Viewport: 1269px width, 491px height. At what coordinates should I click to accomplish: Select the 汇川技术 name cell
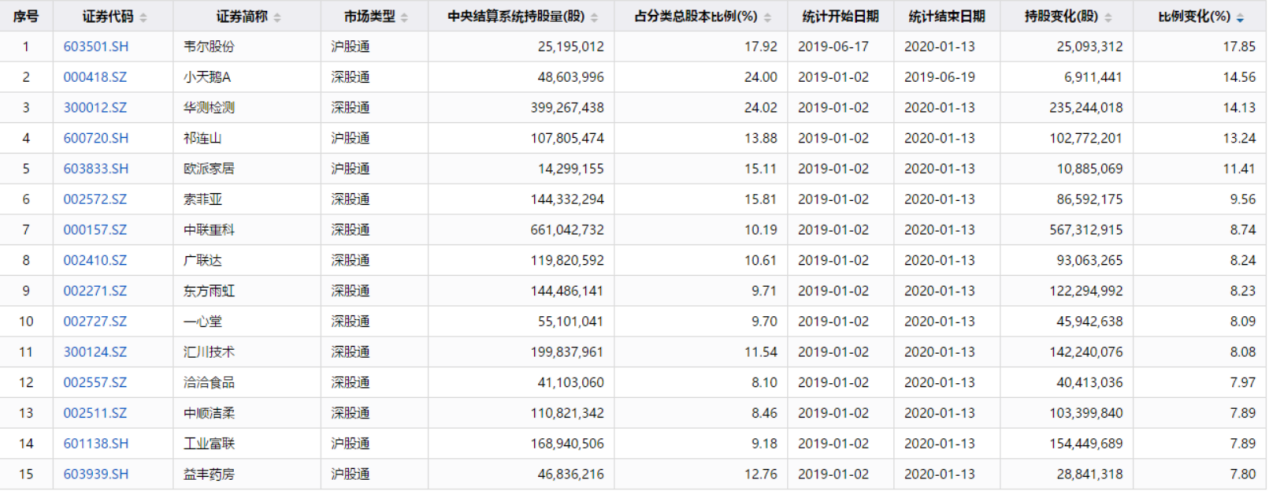tap(247, 352)
